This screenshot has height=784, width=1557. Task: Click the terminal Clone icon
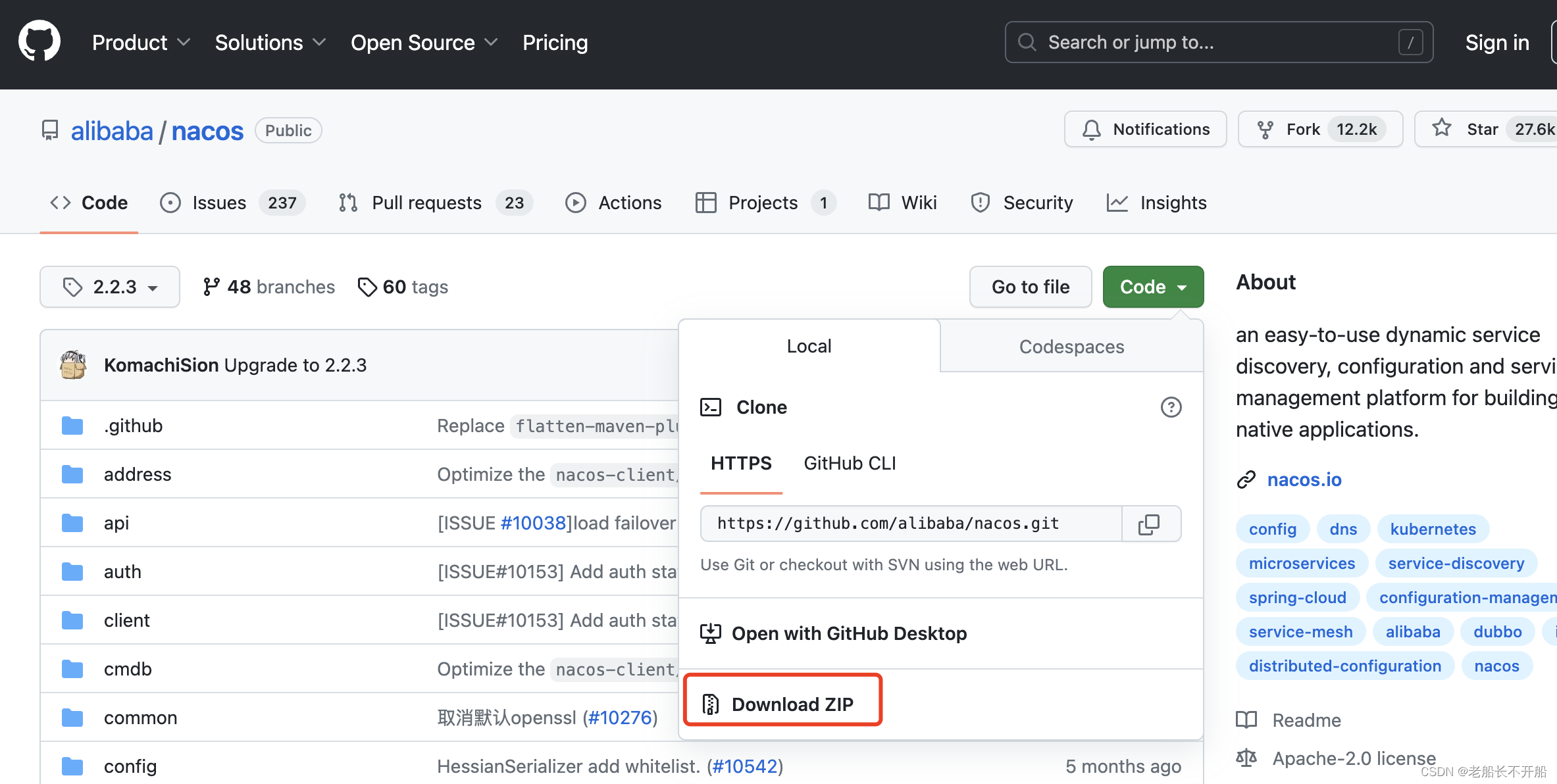pyautogui.click(x=711, y=407)
